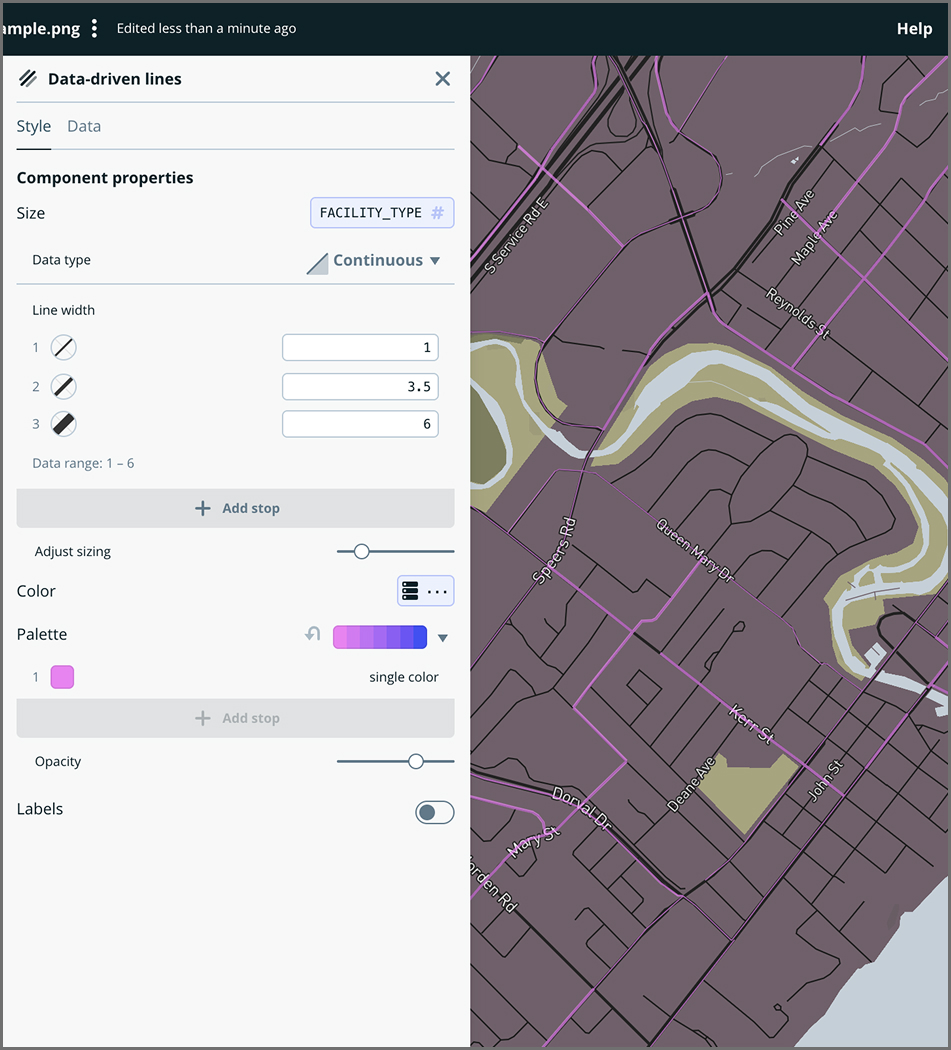This screenshot has width=951, height=1050.
Task: Click the pencil icon for line width stop 1
Action: click(x=61, y=347)
